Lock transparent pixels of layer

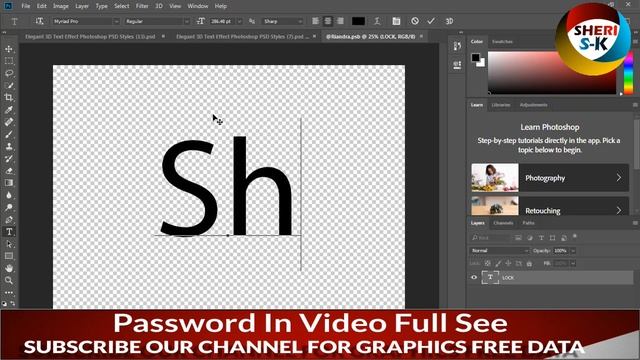click(x=487, y=264)
